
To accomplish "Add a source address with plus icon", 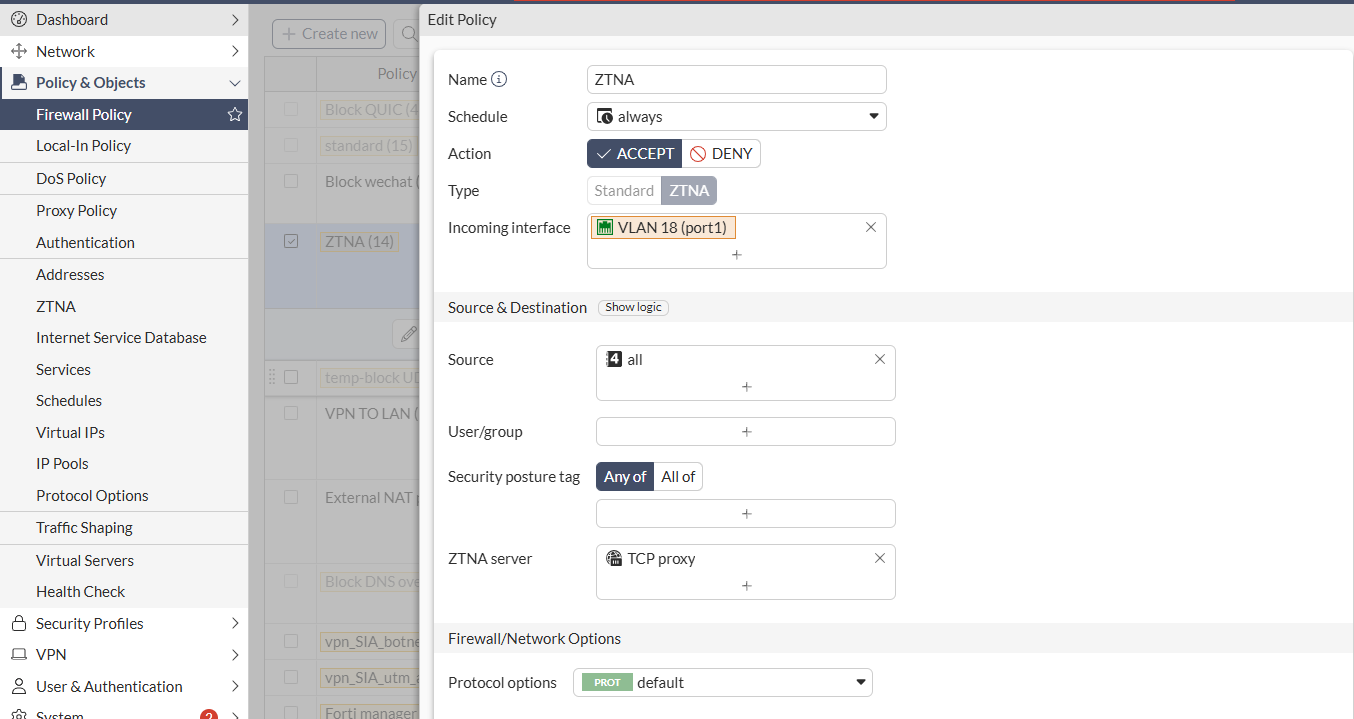I will point(746,386).
